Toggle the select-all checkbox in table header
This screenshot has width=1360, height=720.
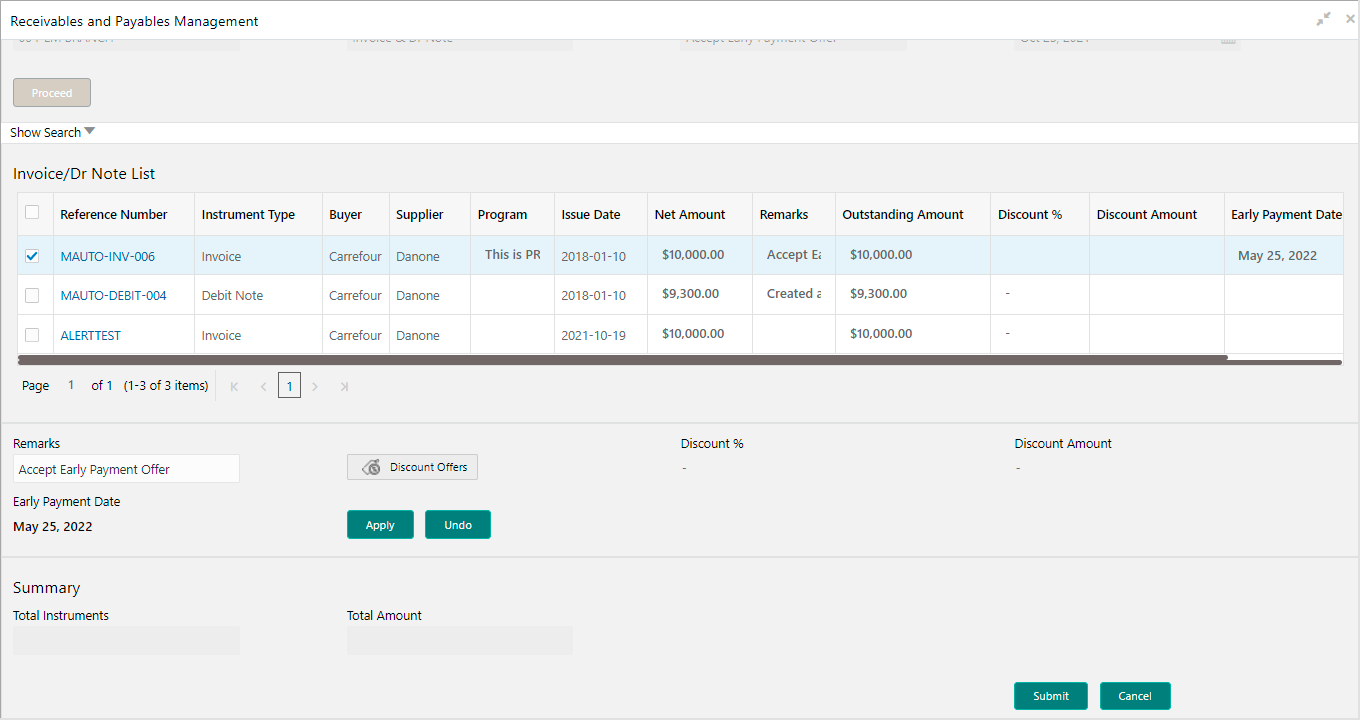pyautogui.click(x=32, y=212)
